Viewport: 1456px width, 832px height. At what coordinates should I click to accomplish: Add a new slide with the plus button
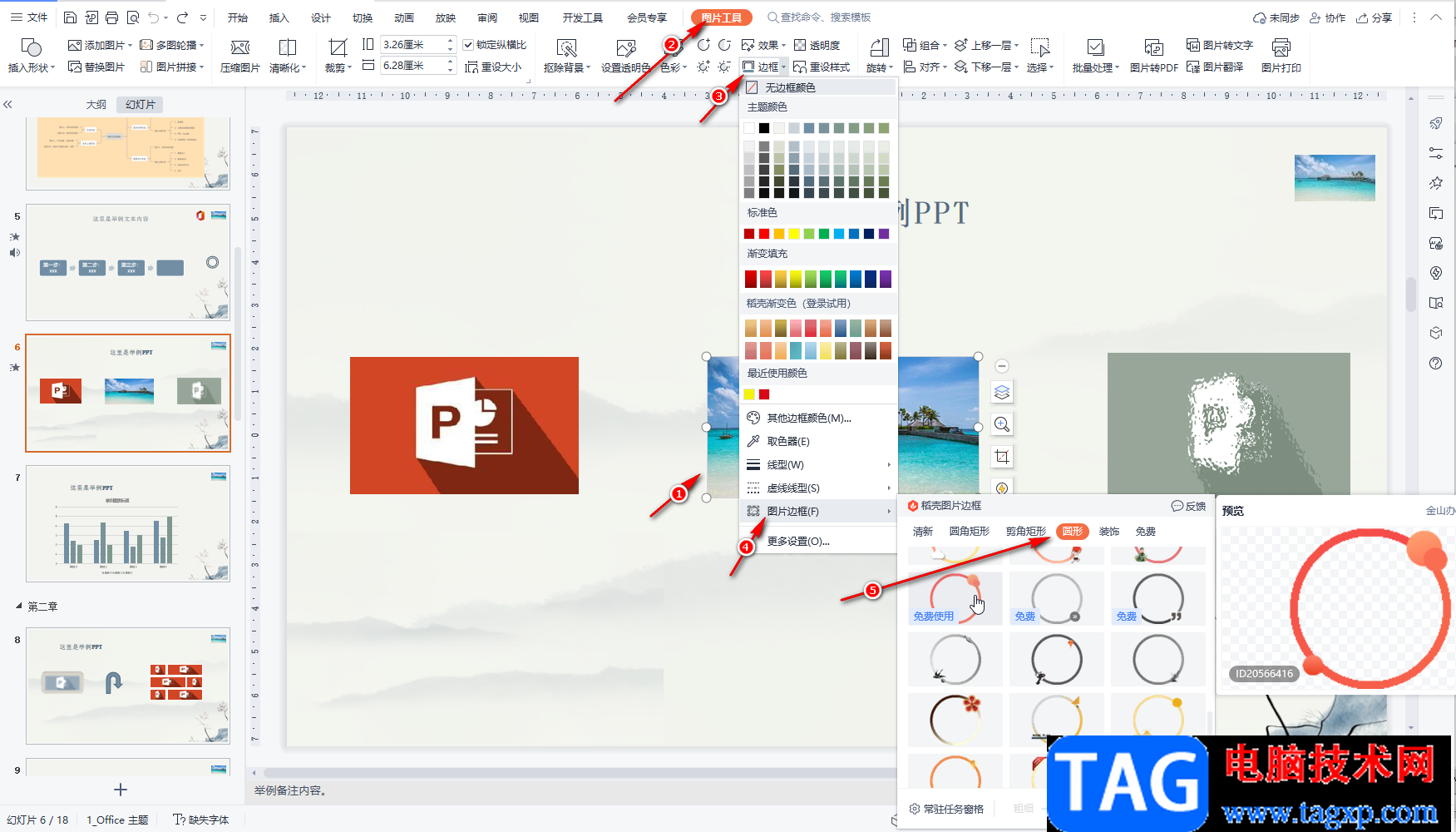click(121, 789)
